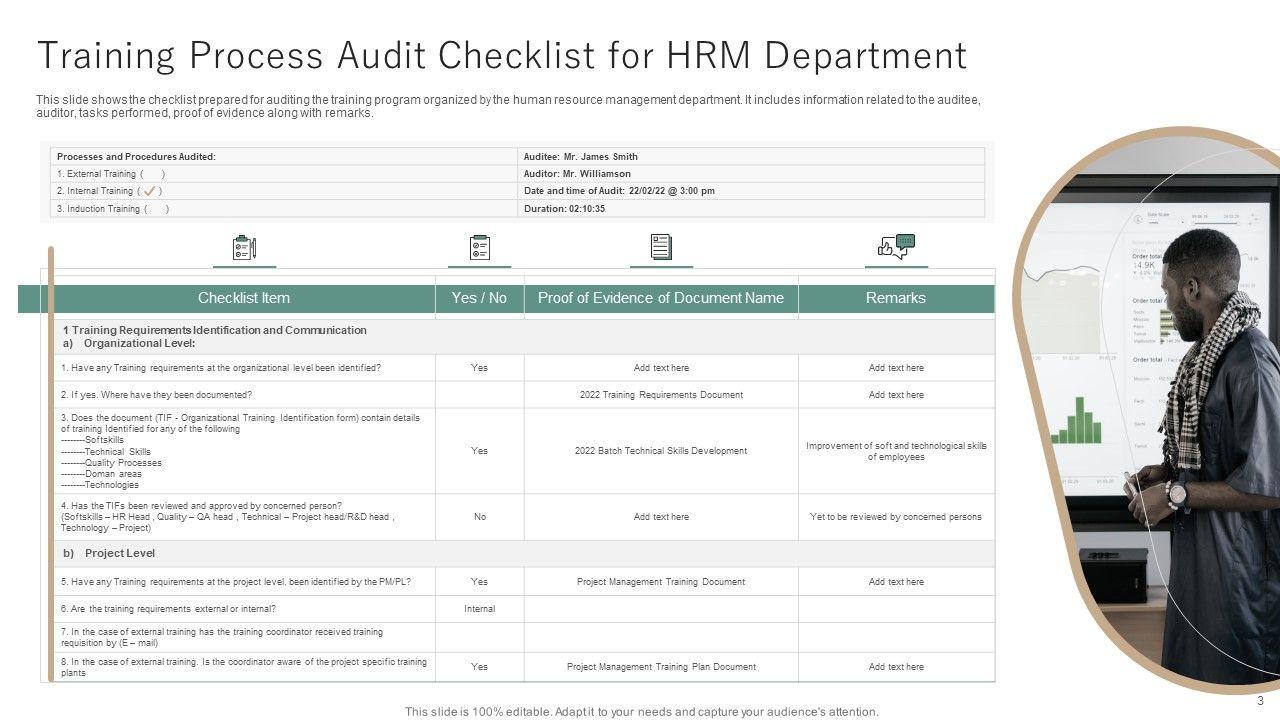Click the 2022 Training Requirements Document cell
Viewport: 1280px width, 720px height.
click(661, 395)
